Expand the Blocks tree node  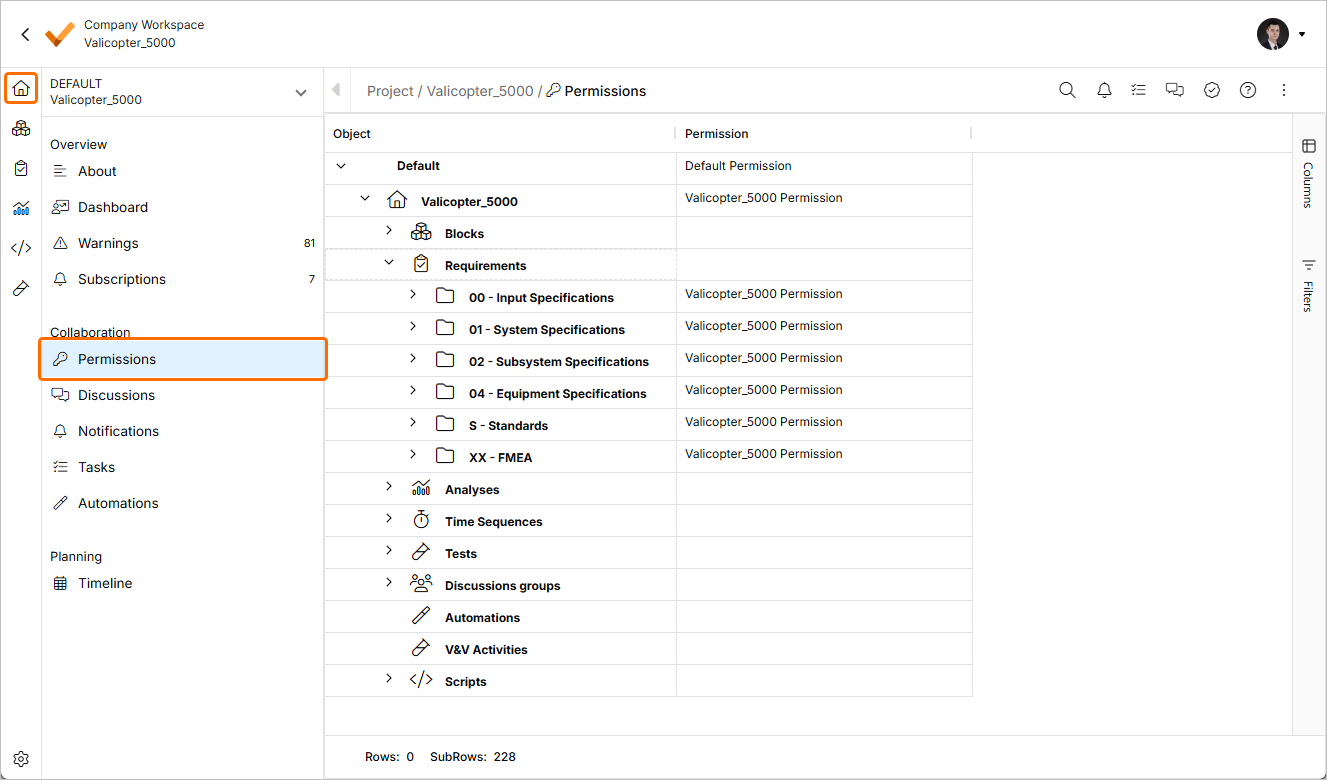click(x=389, y=230)
